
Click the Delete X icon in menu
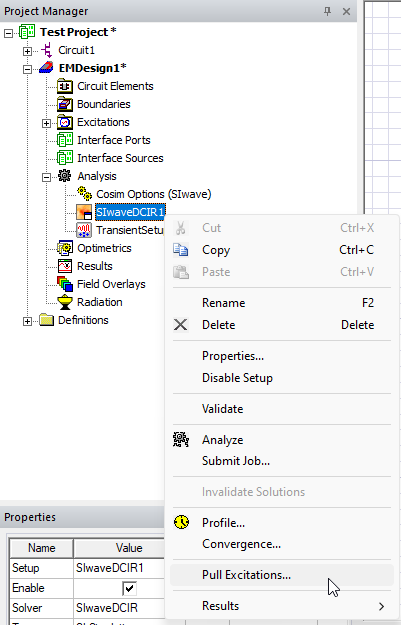(x=181, y=325)
